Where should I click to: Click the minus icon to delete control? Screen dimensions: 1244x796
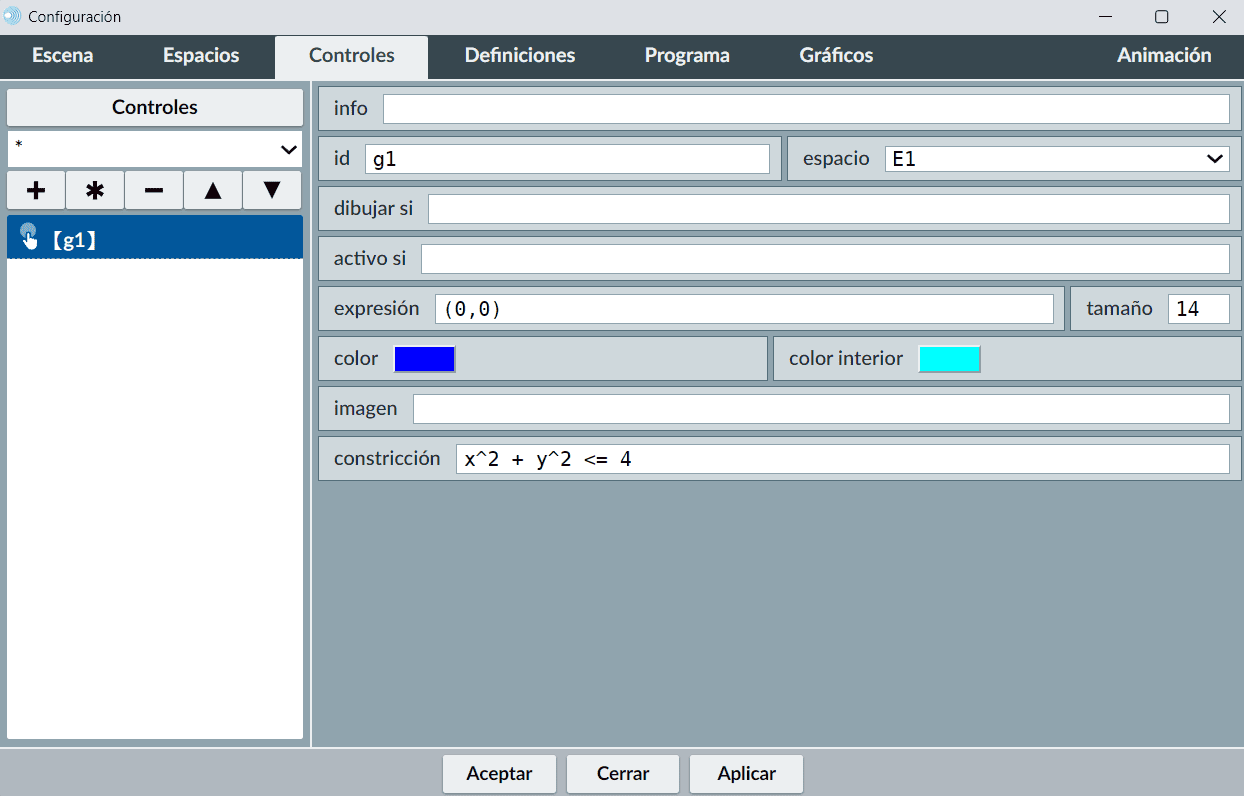(154, 190)
